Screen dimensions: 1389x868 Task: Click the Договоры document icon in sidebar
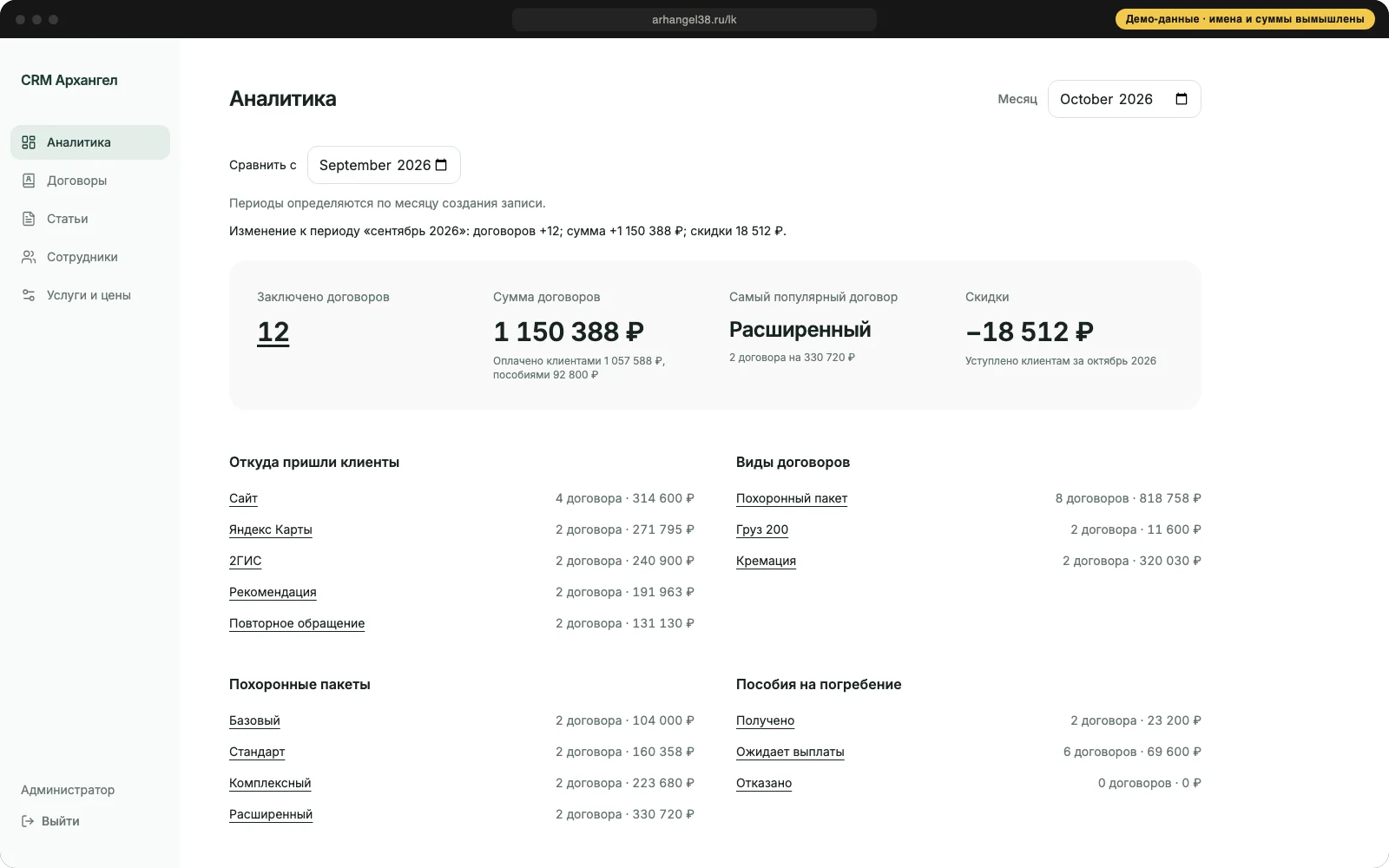click(29, 181)
